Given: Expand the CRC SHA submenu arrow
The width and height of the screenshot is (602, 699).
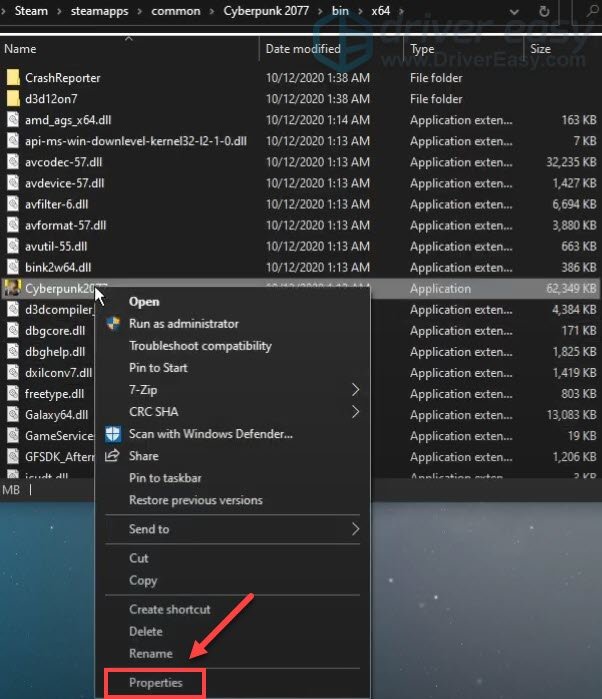Looking at the screenshot, I should pyautogui.click(x=355, y=411).
